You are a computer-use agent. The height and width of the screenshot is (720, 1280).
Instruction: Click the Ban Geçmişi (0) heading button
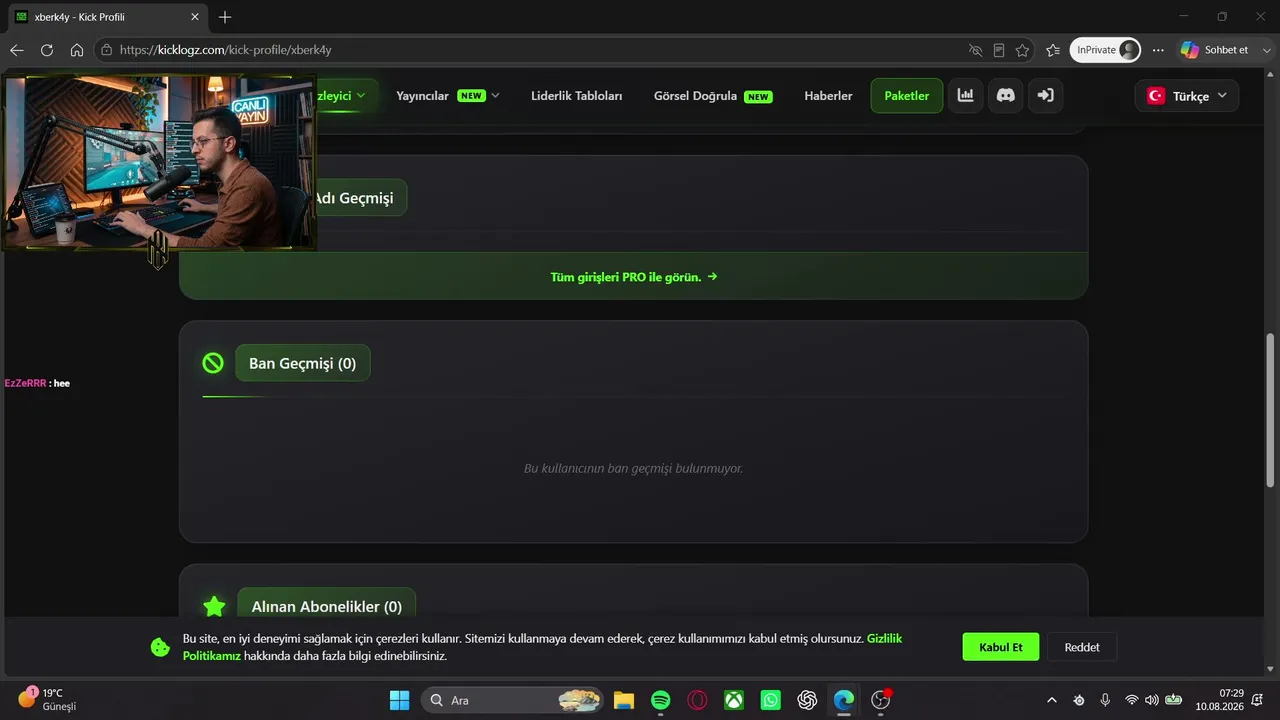[303, 363]
